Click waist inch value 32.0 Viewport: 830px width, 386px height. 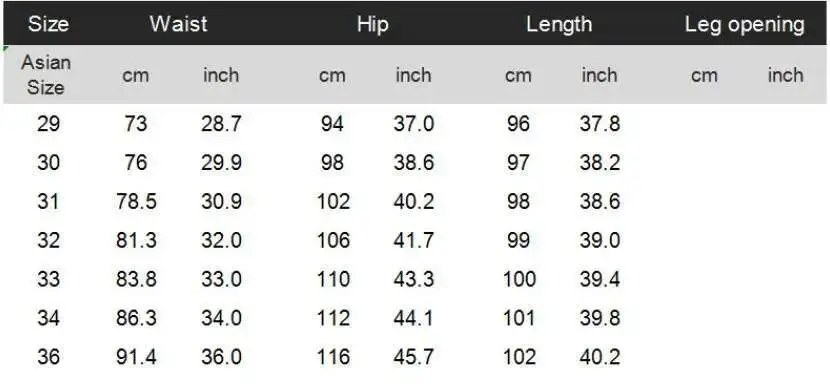221,240
